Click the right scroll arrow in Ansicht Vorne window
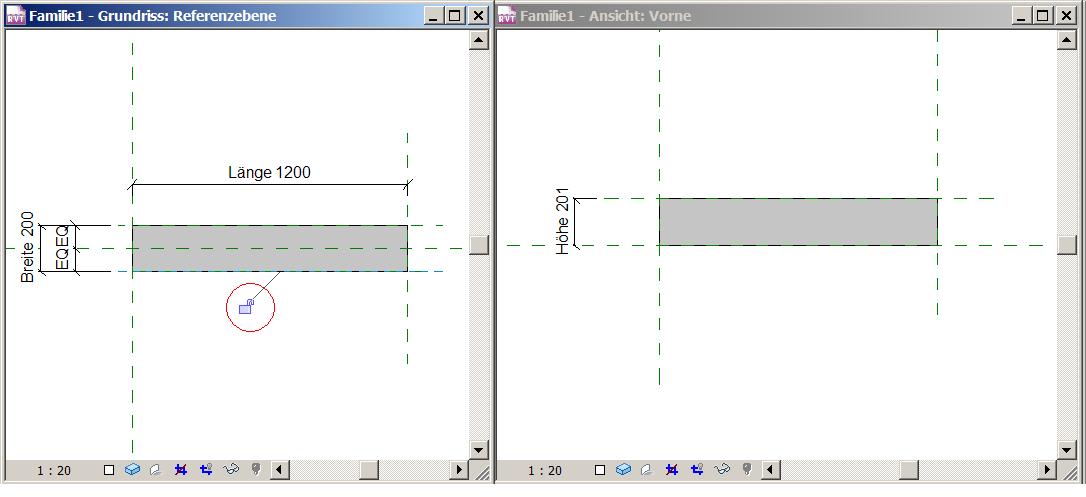This screenshot has height=497, width=1086. point(1047,470)
